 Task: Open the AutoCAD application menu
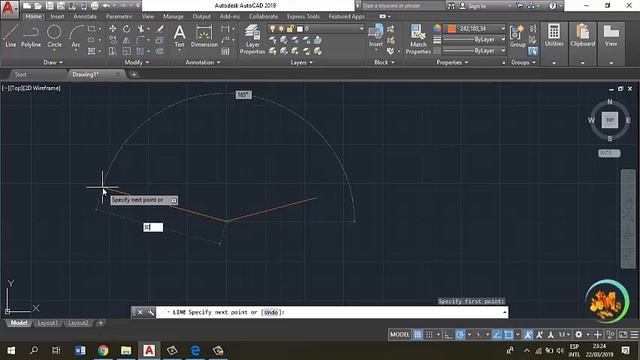coord(9,9)
